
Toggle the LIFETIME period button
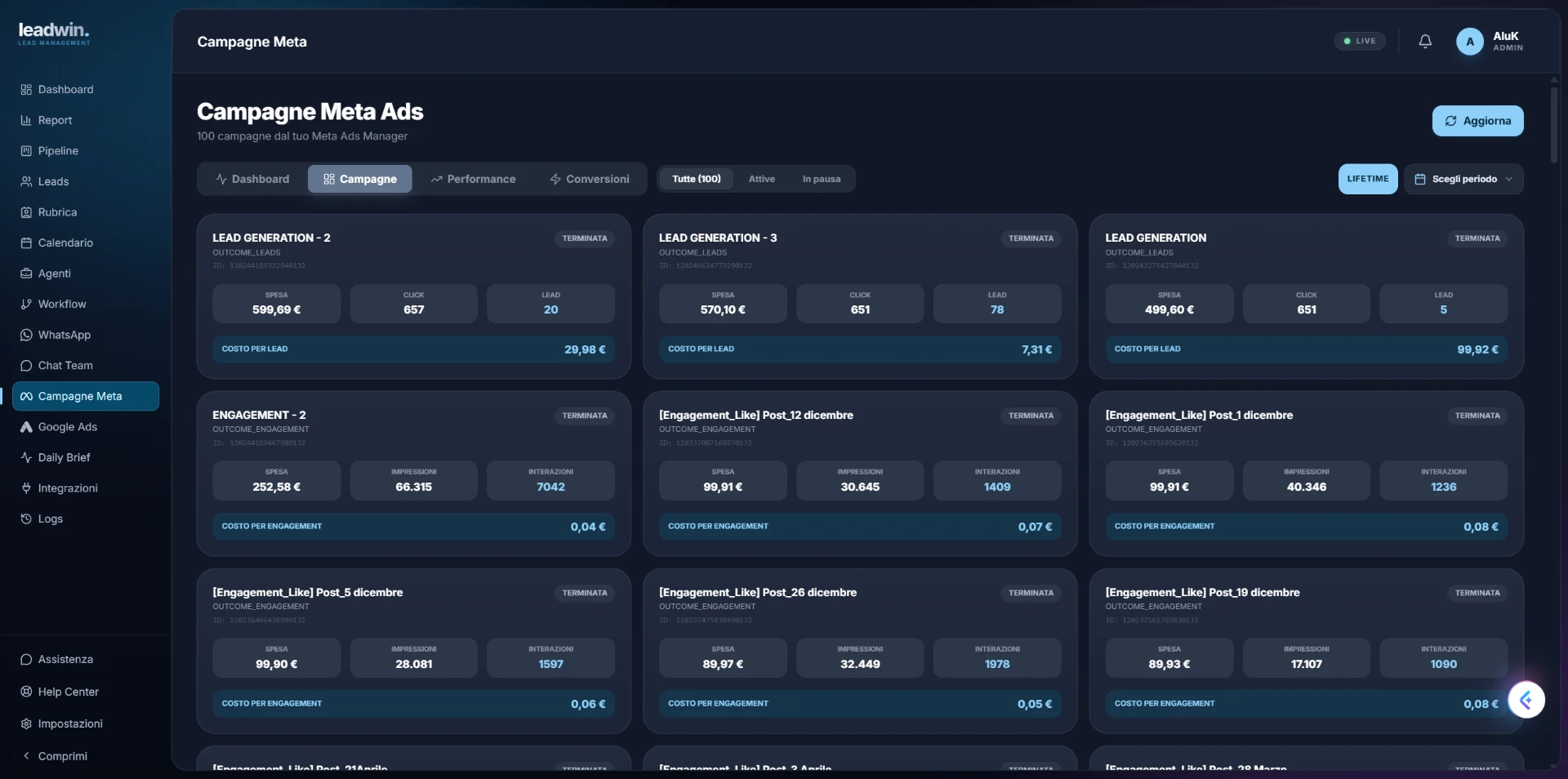click(1368, 179)
